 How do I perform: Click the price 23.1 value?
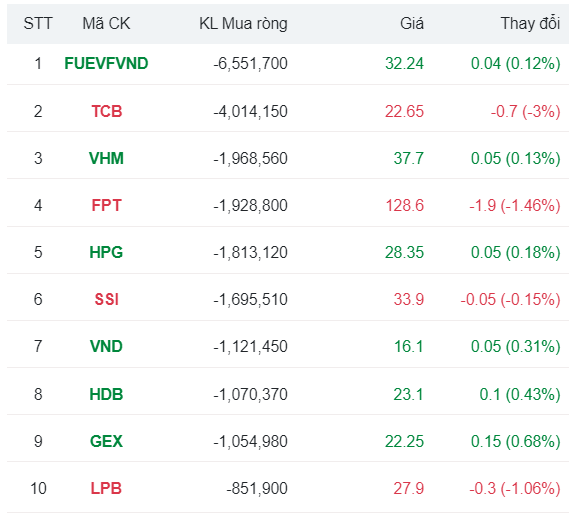(409, 394)
